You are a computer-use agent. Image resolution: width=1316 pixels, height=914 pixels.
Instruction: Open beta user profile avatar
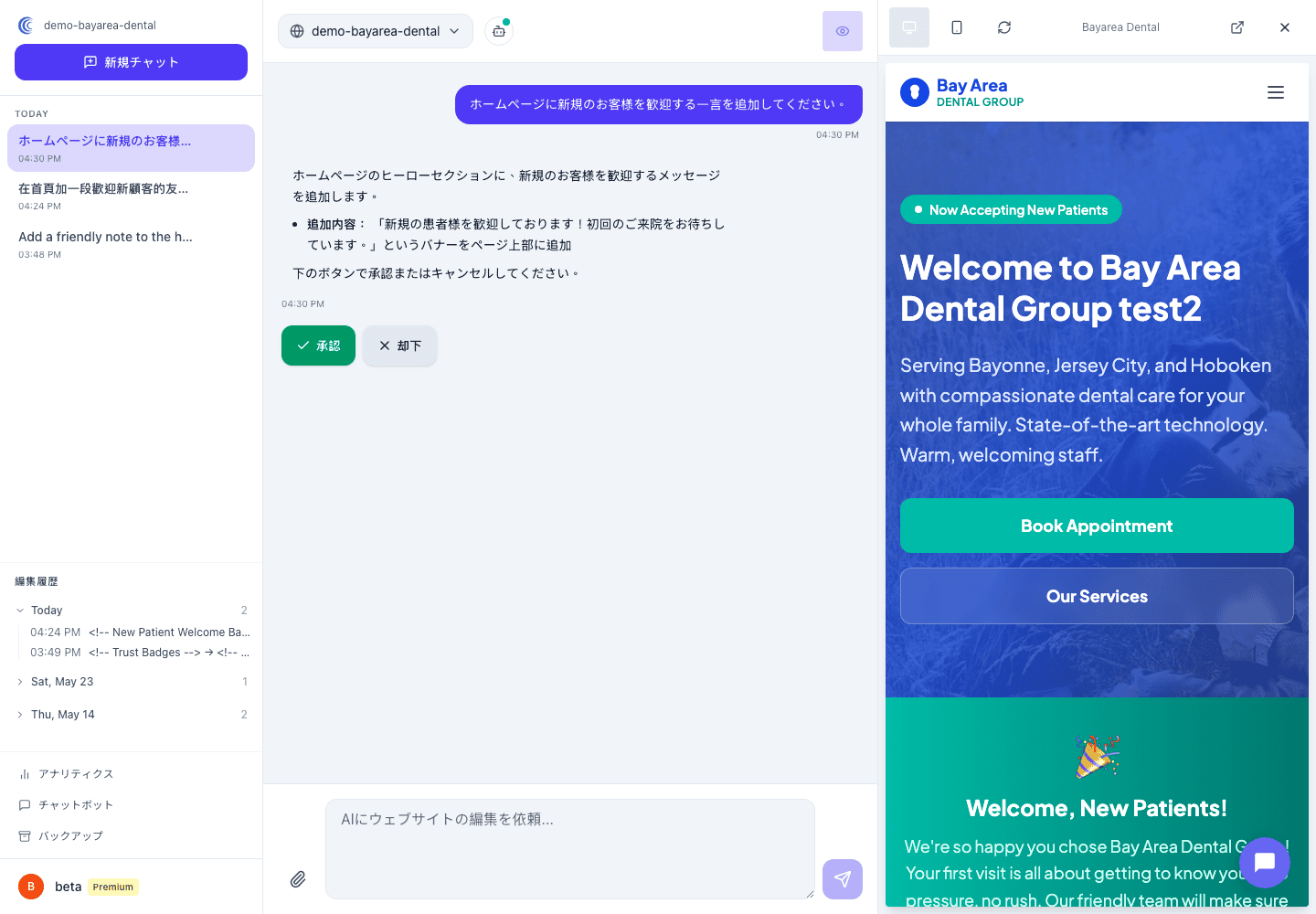[31, 887]
